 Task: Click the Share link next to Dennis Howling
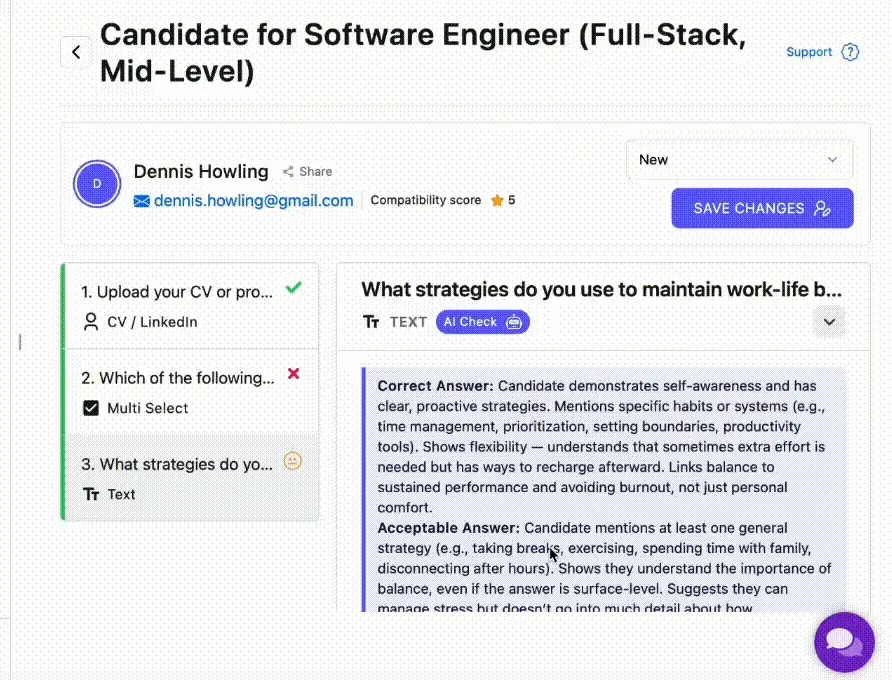click(307, 171)
